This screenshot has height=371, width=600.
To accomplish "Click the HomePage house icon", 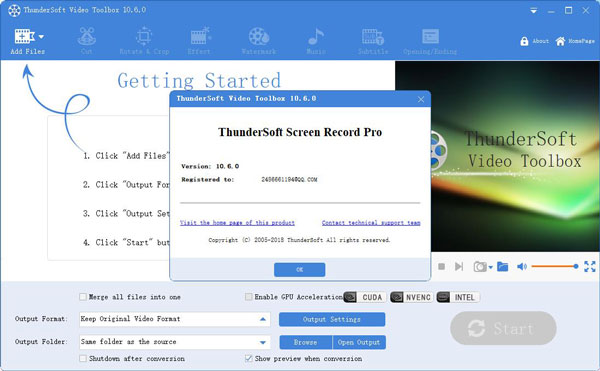I will (x=560, y=41).
